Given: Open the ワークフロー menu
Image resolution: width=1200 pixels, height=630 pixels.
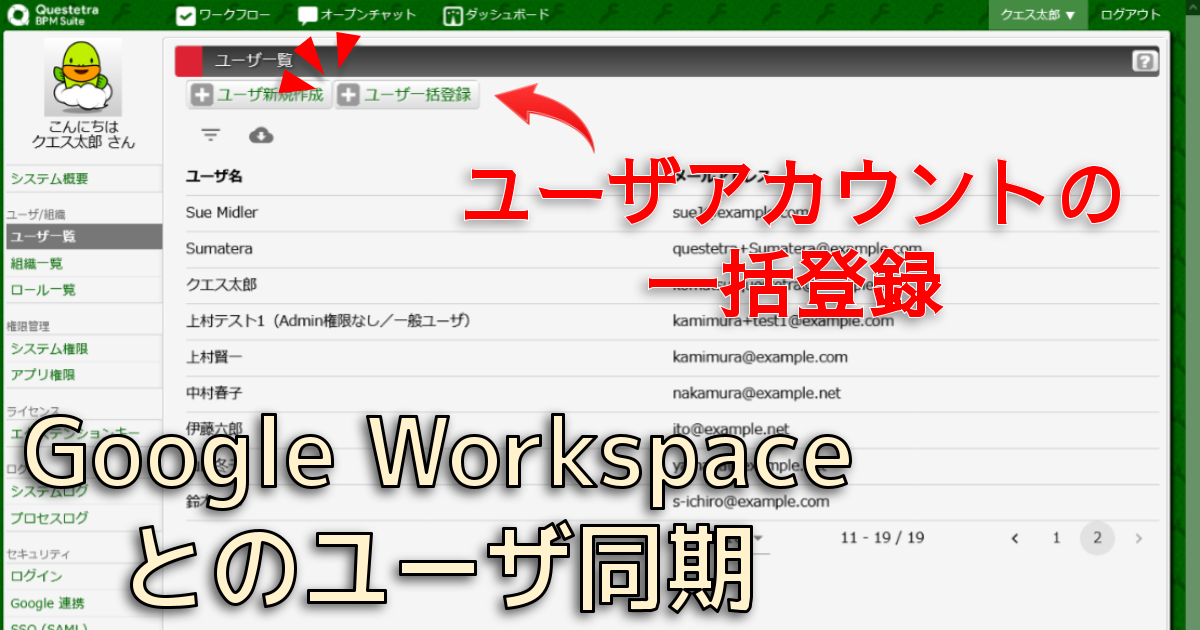Looking at the screenshot, I should tap(224, 15).
